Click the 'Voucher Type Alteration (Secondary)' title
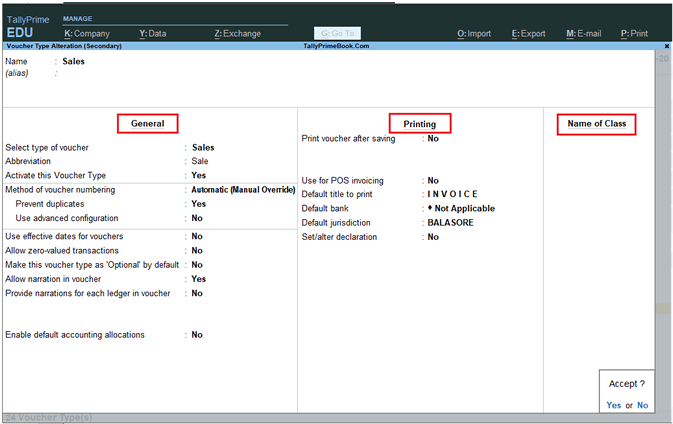Image resolution: width=673 pixels, height=424 pixels. 64,46
